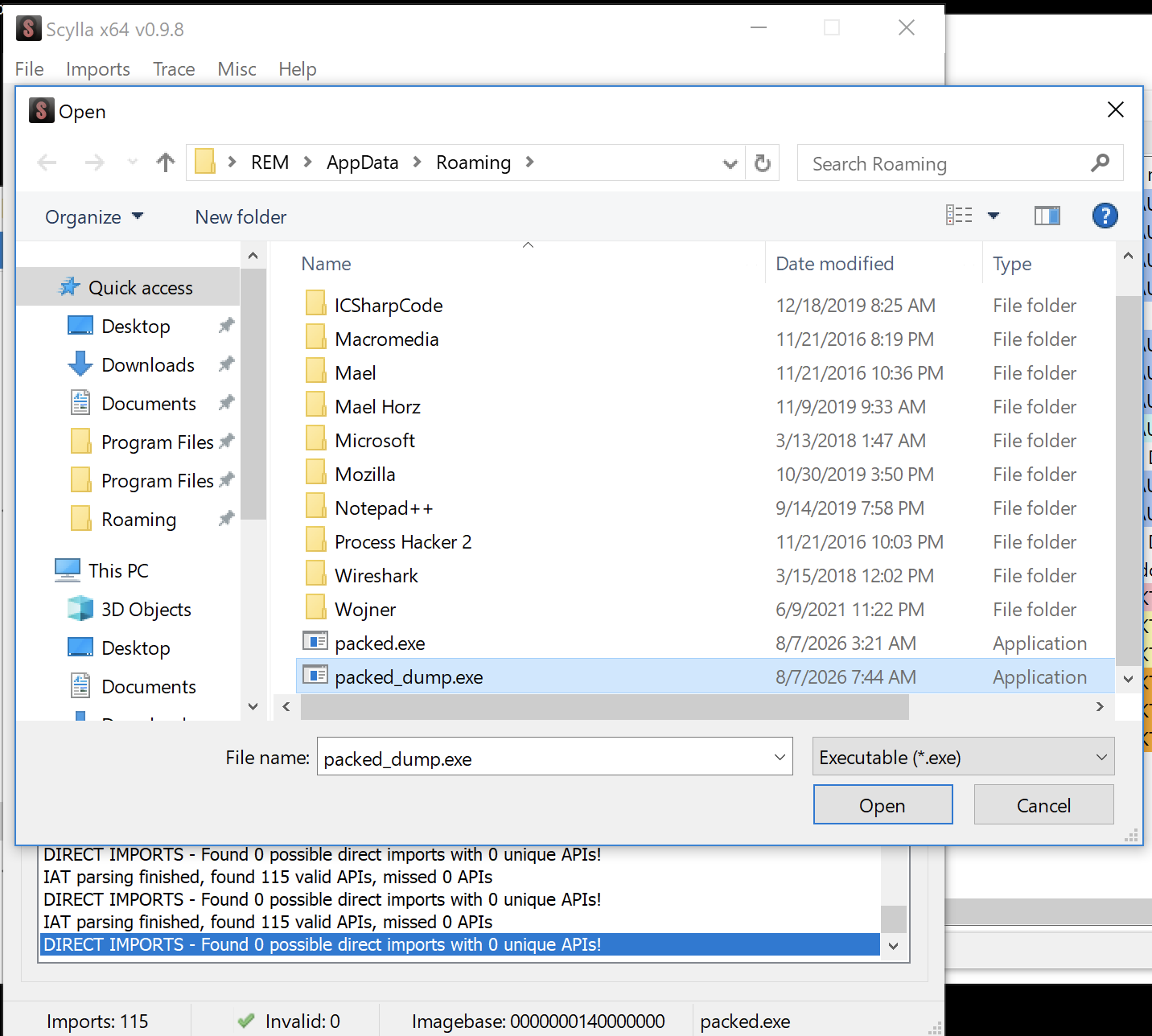
Task: Expand the File name history dropdown
Action: (780, 757)
